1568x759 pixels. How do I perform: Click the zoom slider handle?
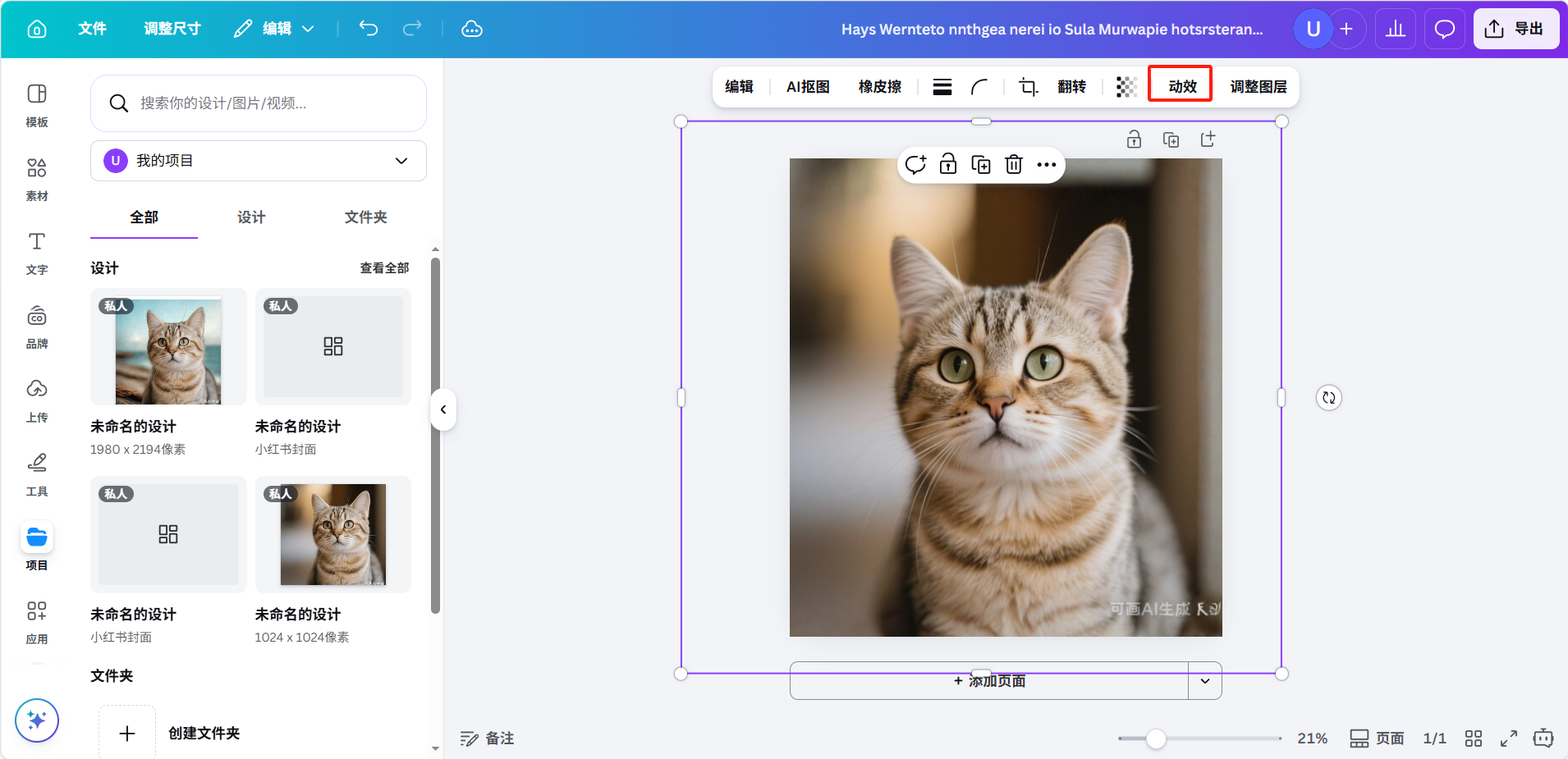point(1156,738)
